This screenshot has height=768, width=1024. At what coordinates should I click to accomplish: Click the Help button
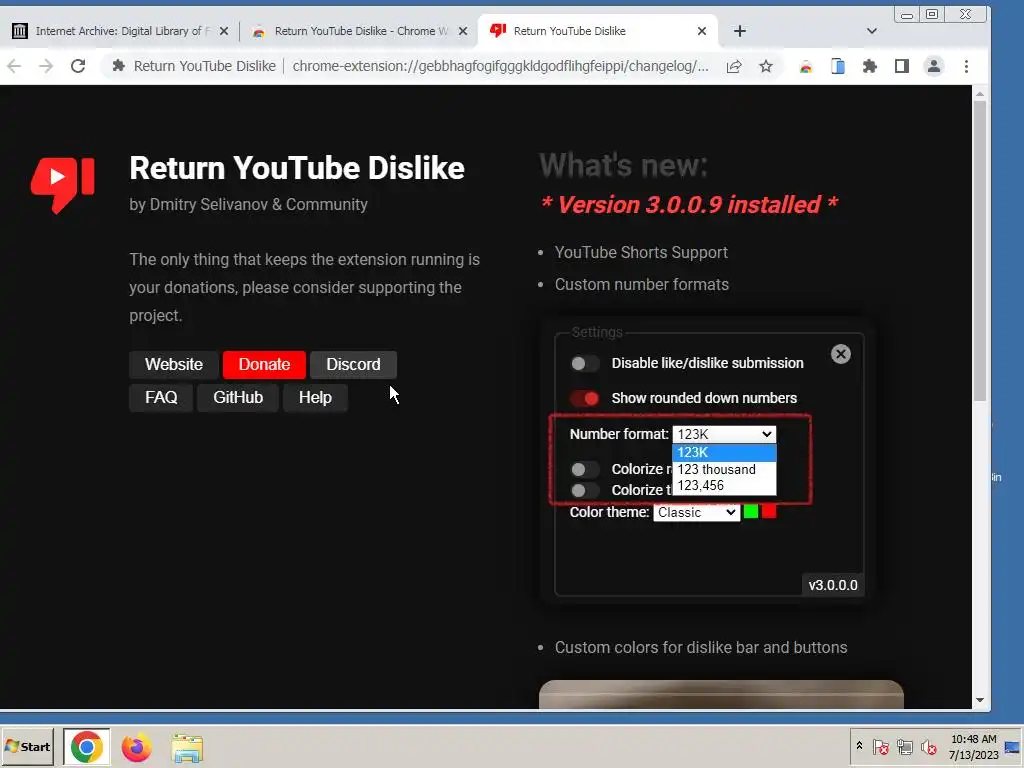click(x=315, y=398)
